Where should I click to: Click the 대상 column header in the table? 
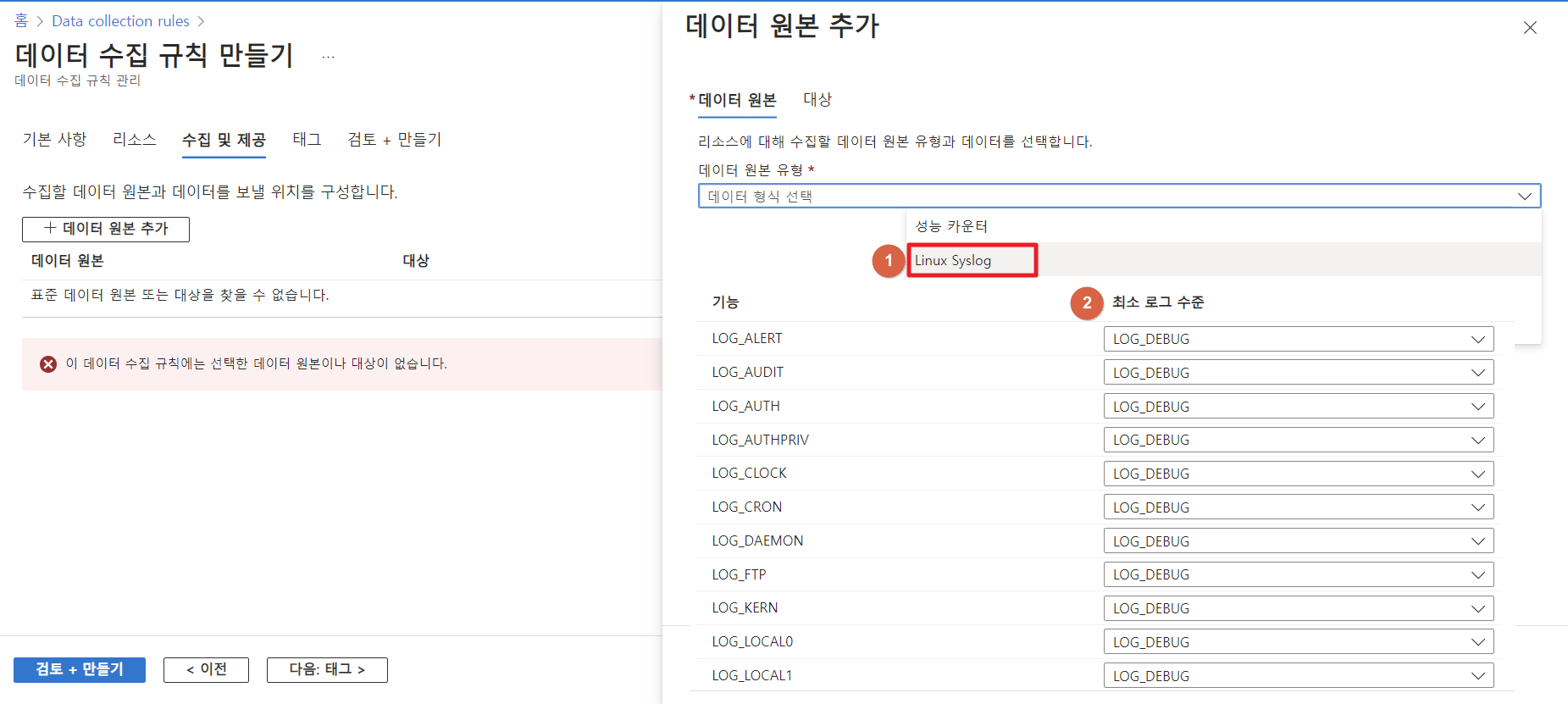tap(416, 261)
